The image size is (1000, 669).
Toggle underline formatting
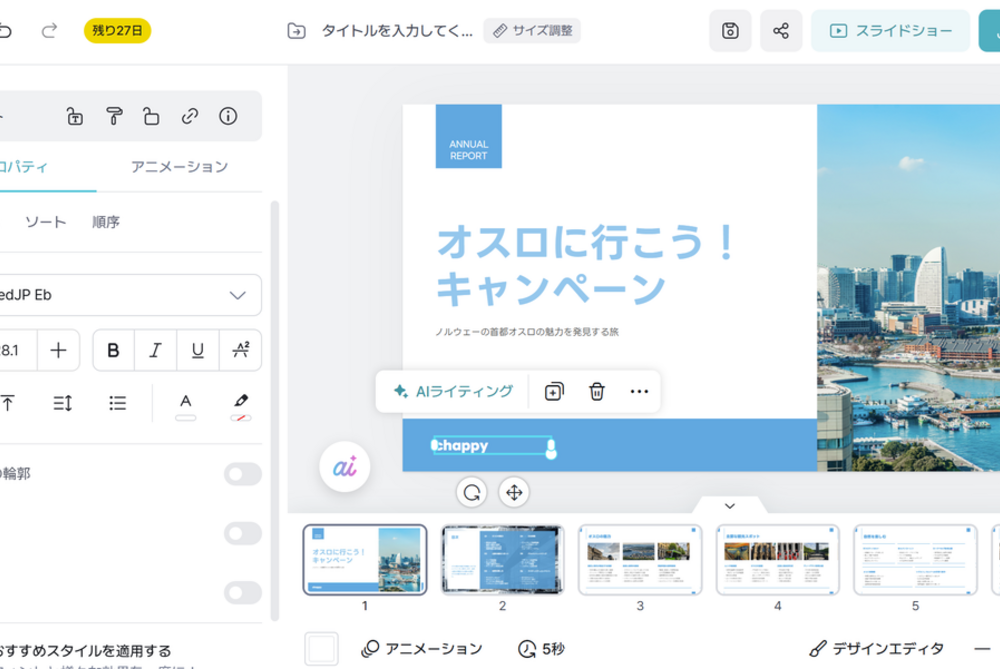pyautogui.click(x=198, y=350)
